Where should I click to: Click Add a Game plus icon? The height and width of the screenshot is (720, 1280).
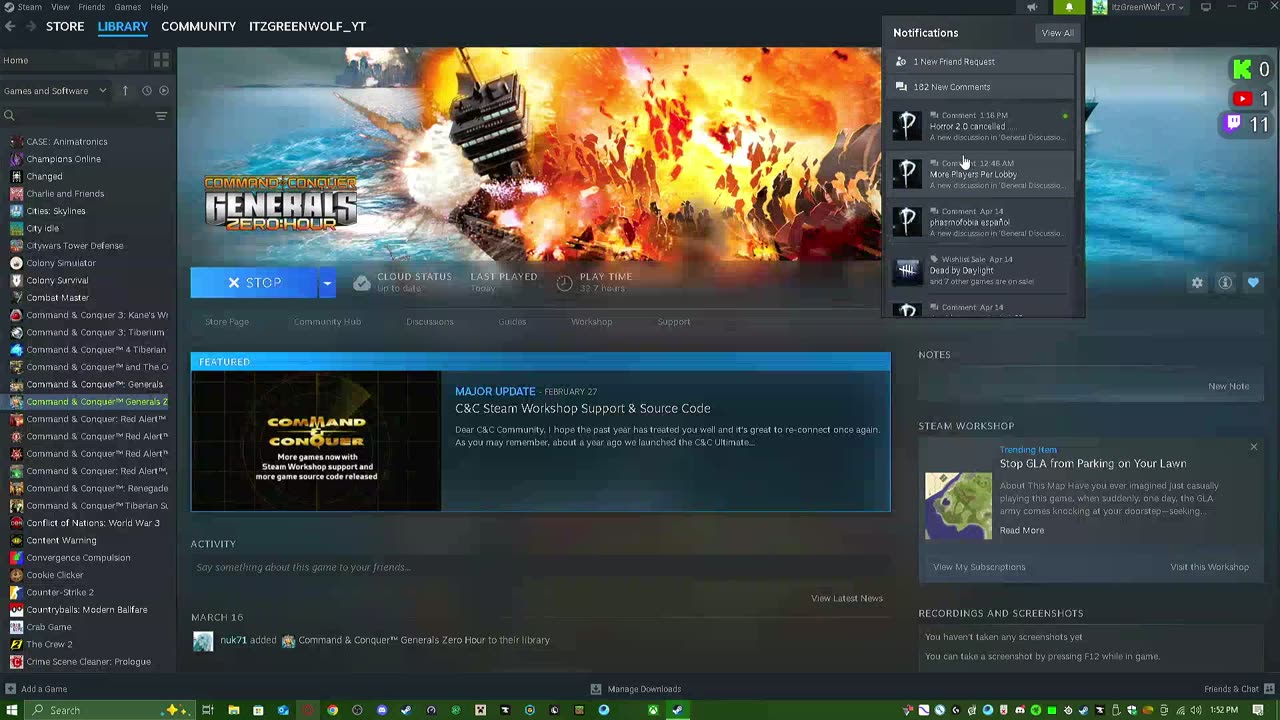10,688
